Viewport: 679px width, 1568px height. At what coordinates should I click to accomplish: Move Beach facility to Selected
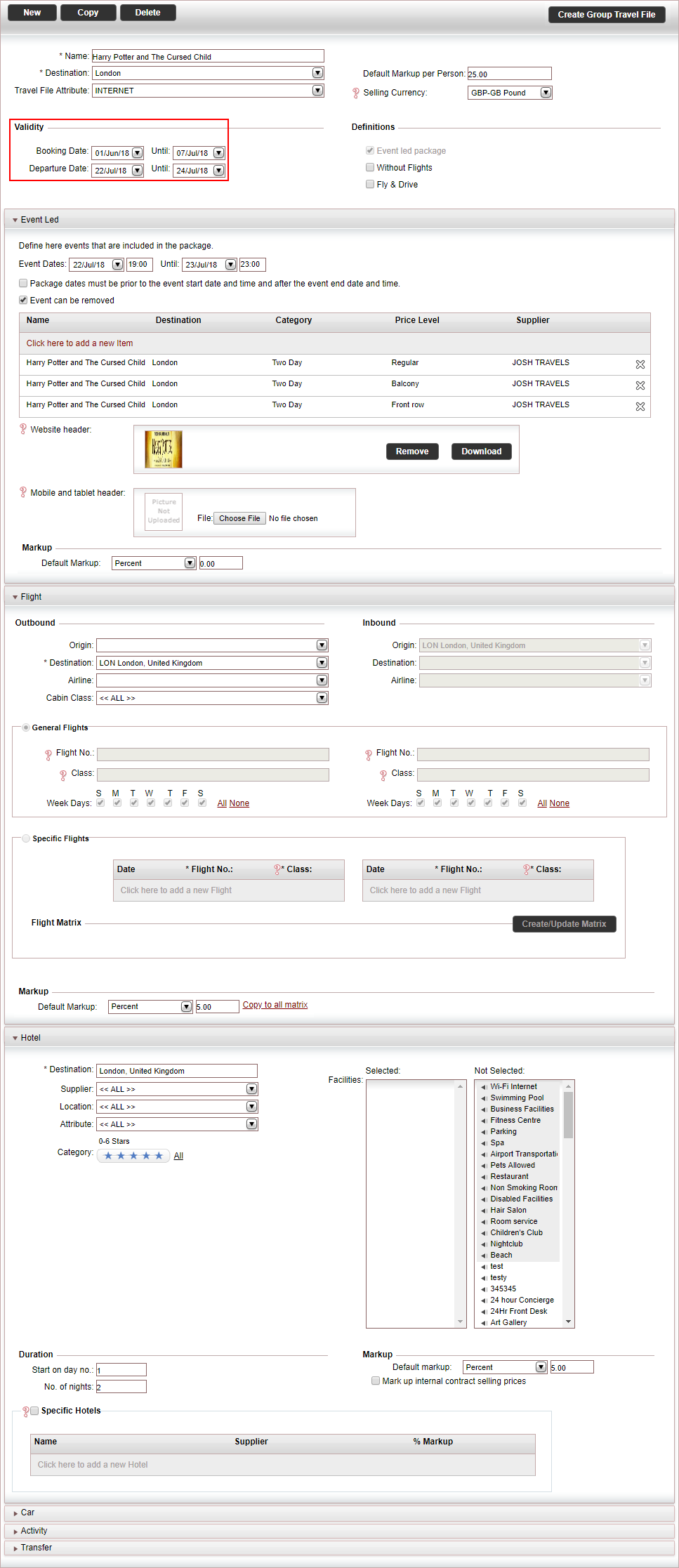coord(484,1256)
